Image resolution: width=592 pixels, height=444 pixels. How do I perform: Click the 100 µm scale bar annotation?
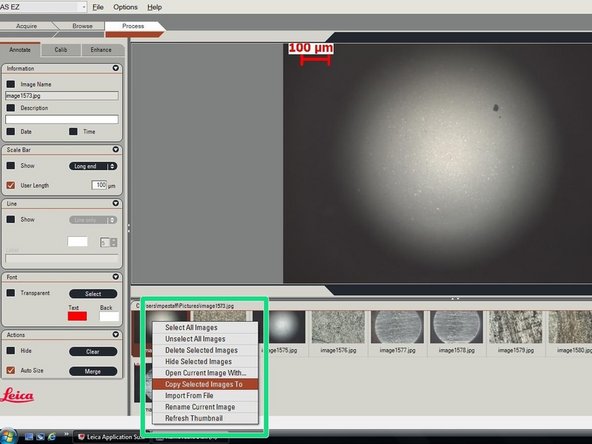pos(311,54)
